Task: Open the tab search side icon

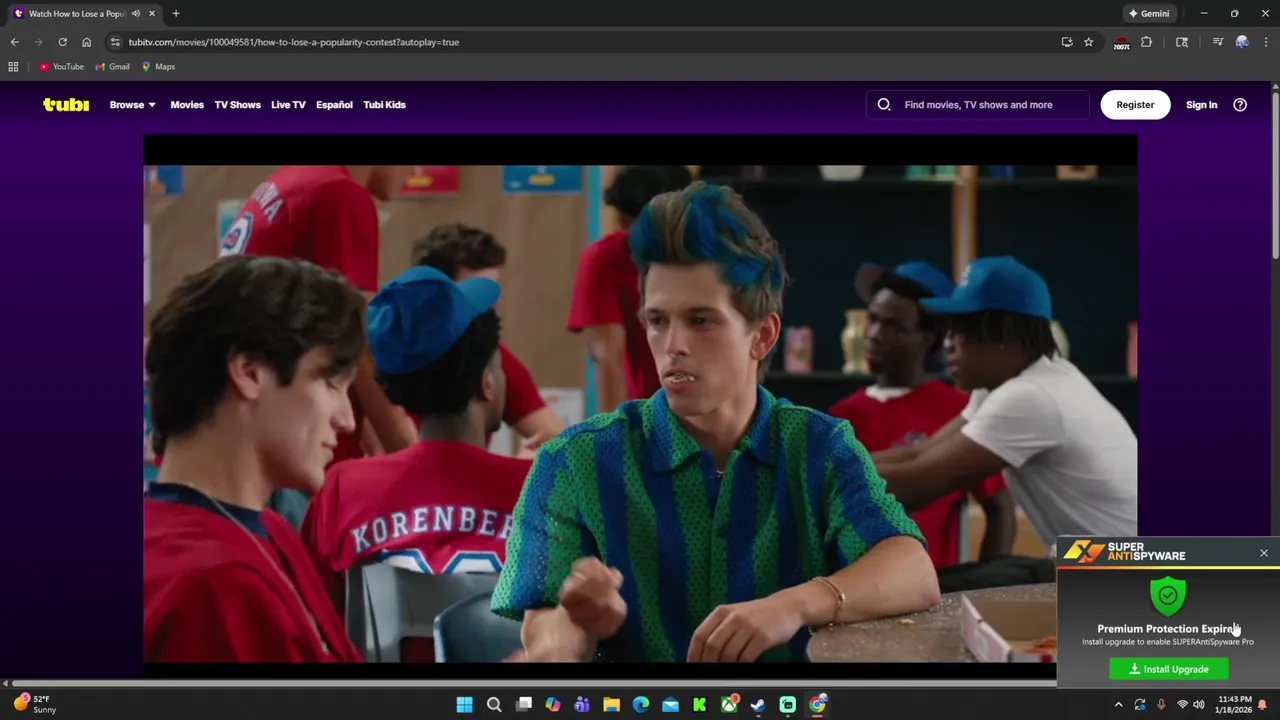Action: [1182, 42]
